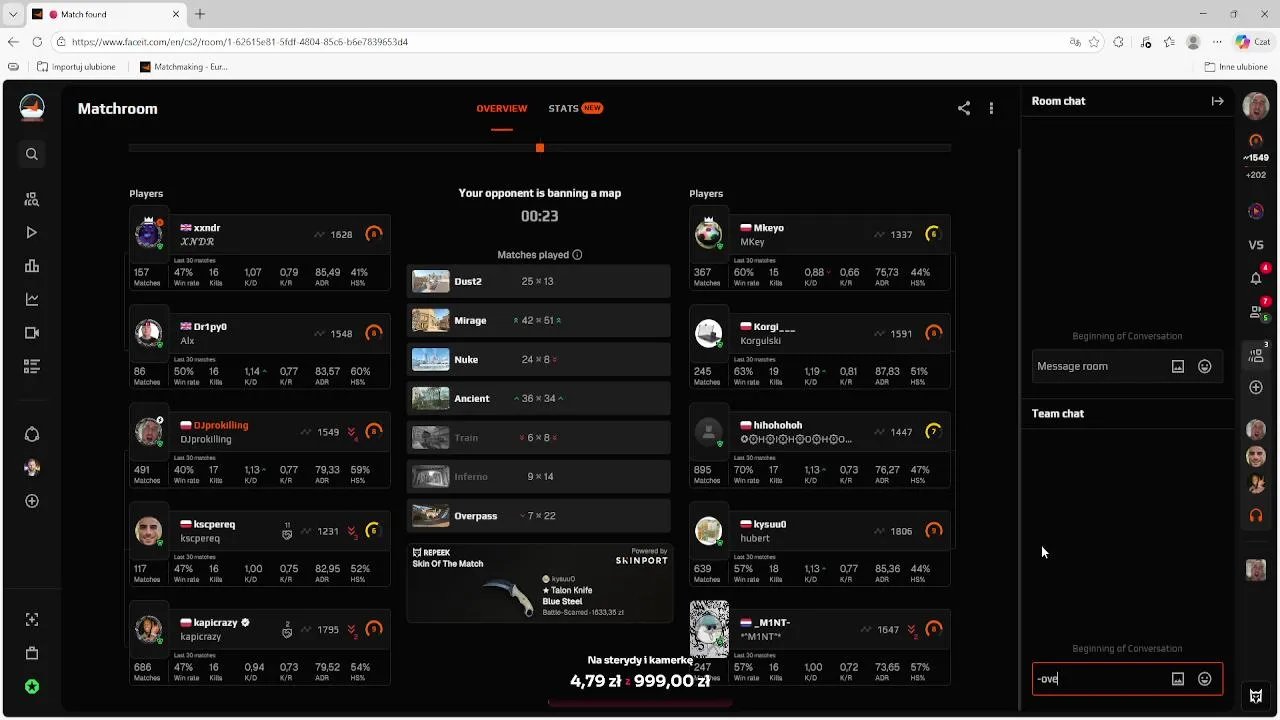
Task: Attach image in team chat field
Action: 1178,679
